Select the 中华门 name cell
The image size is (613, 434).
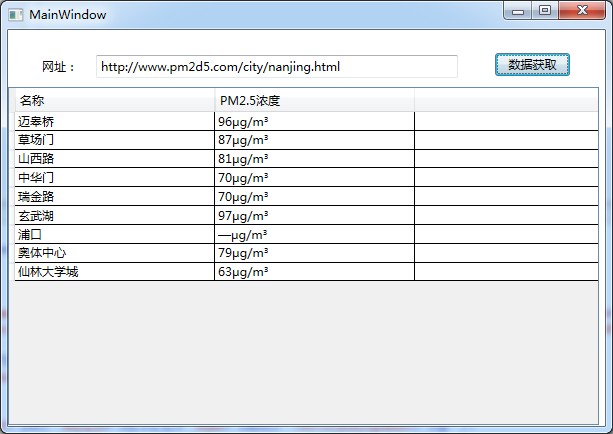point(115,178)
